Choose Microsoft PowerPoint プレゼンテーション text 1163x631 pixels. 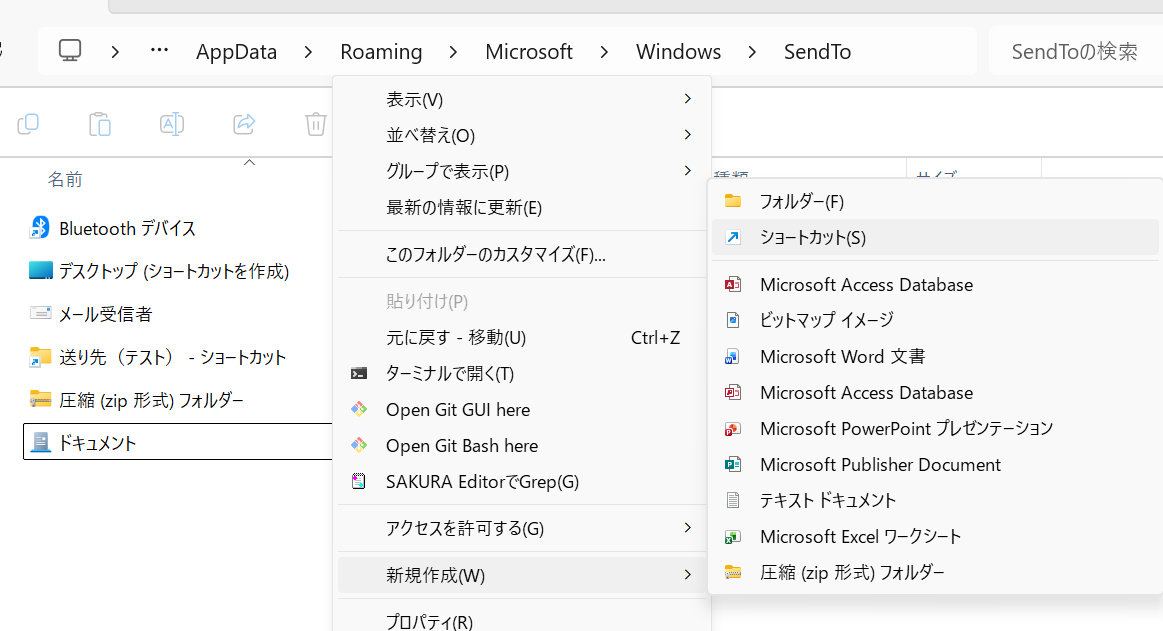(906, 429)
